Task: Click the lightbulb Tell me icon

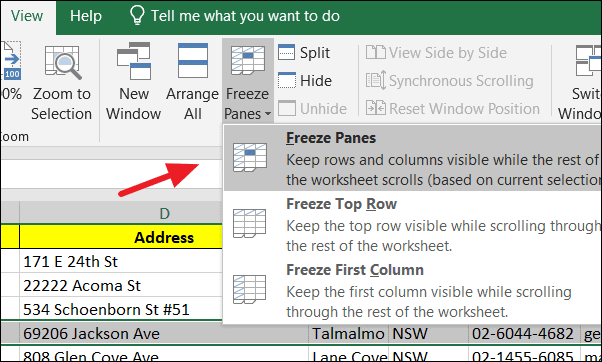Action: pos(137,15)
